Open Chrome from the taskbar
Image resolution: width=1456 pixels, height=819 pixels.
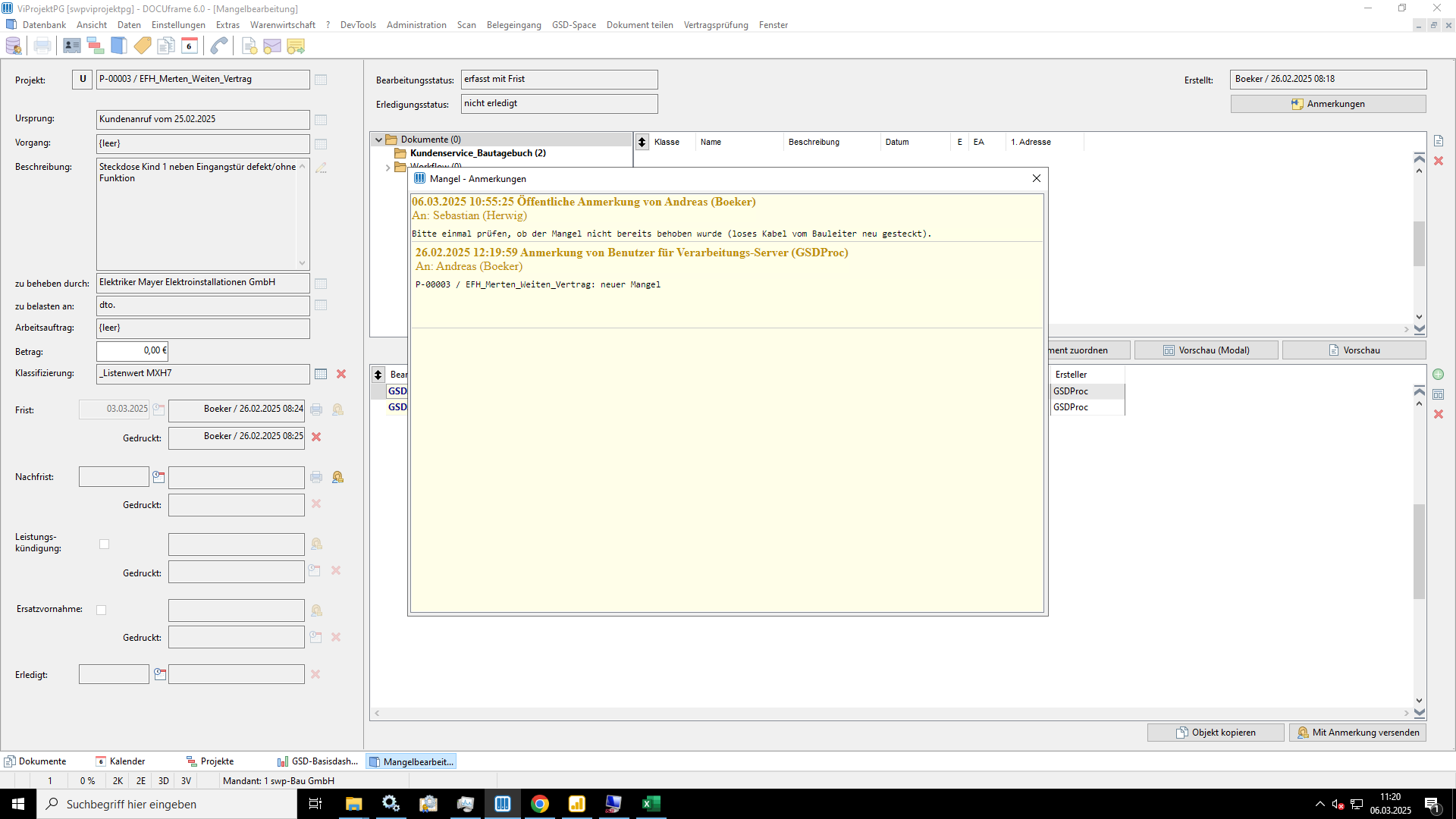[x=540, y=804]
